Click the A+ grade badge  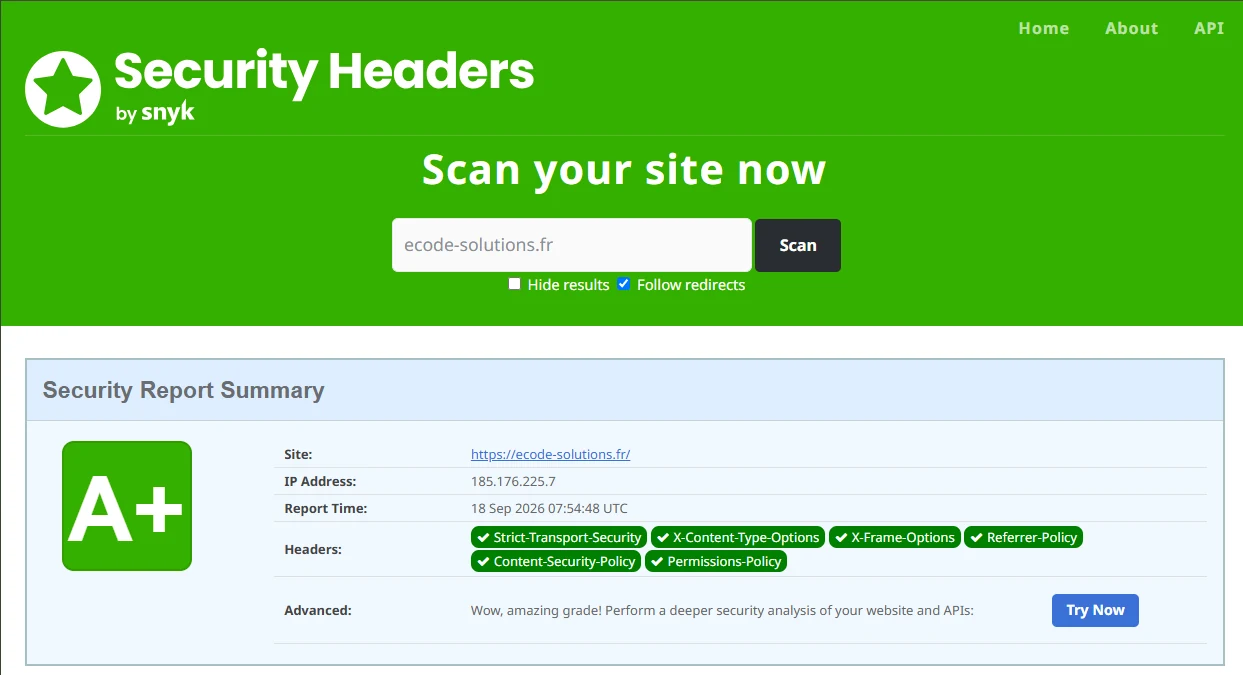click(127, 506)
